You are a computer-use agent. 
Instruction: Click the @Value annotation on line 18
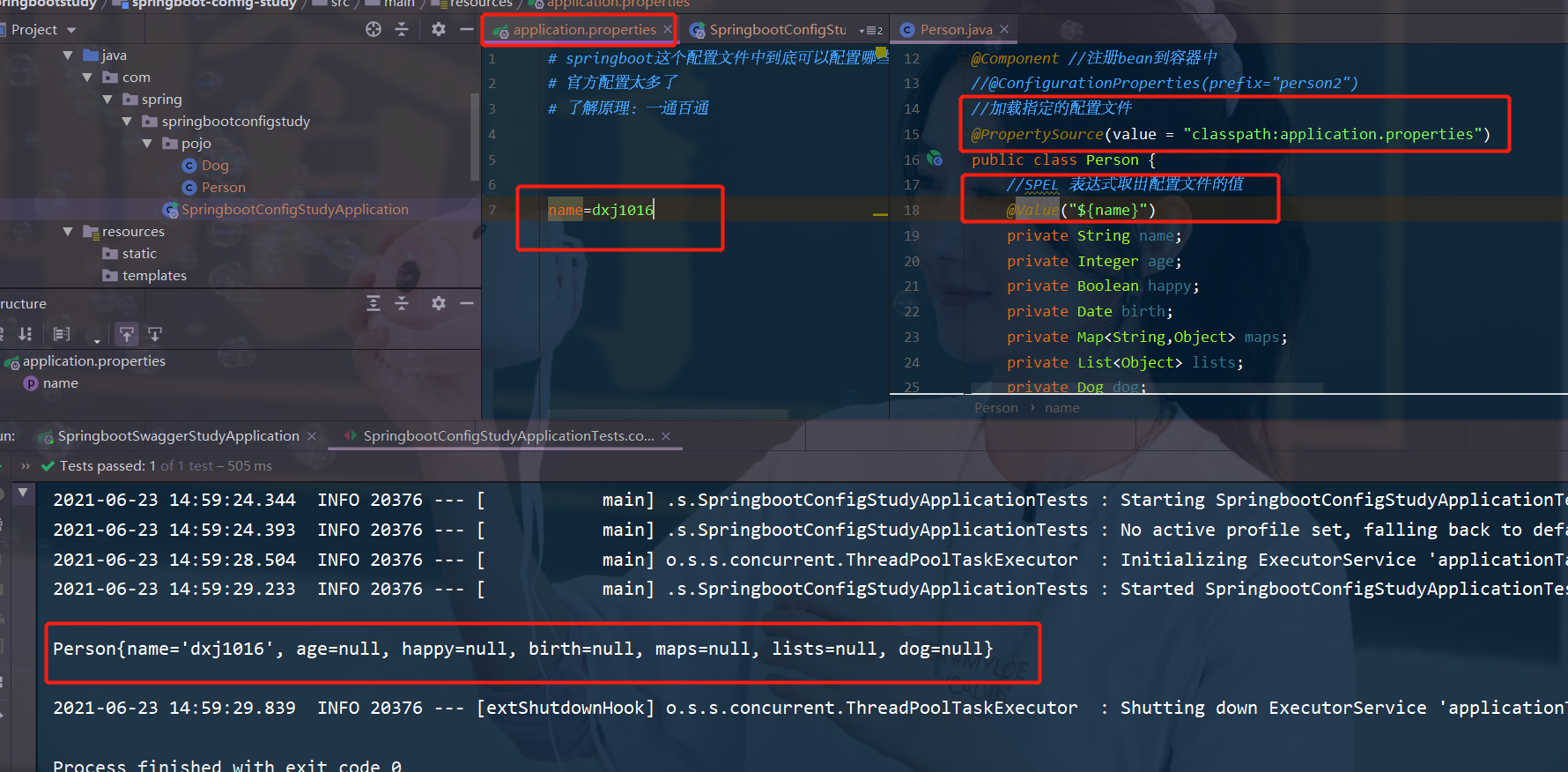tap(1032, 210)
